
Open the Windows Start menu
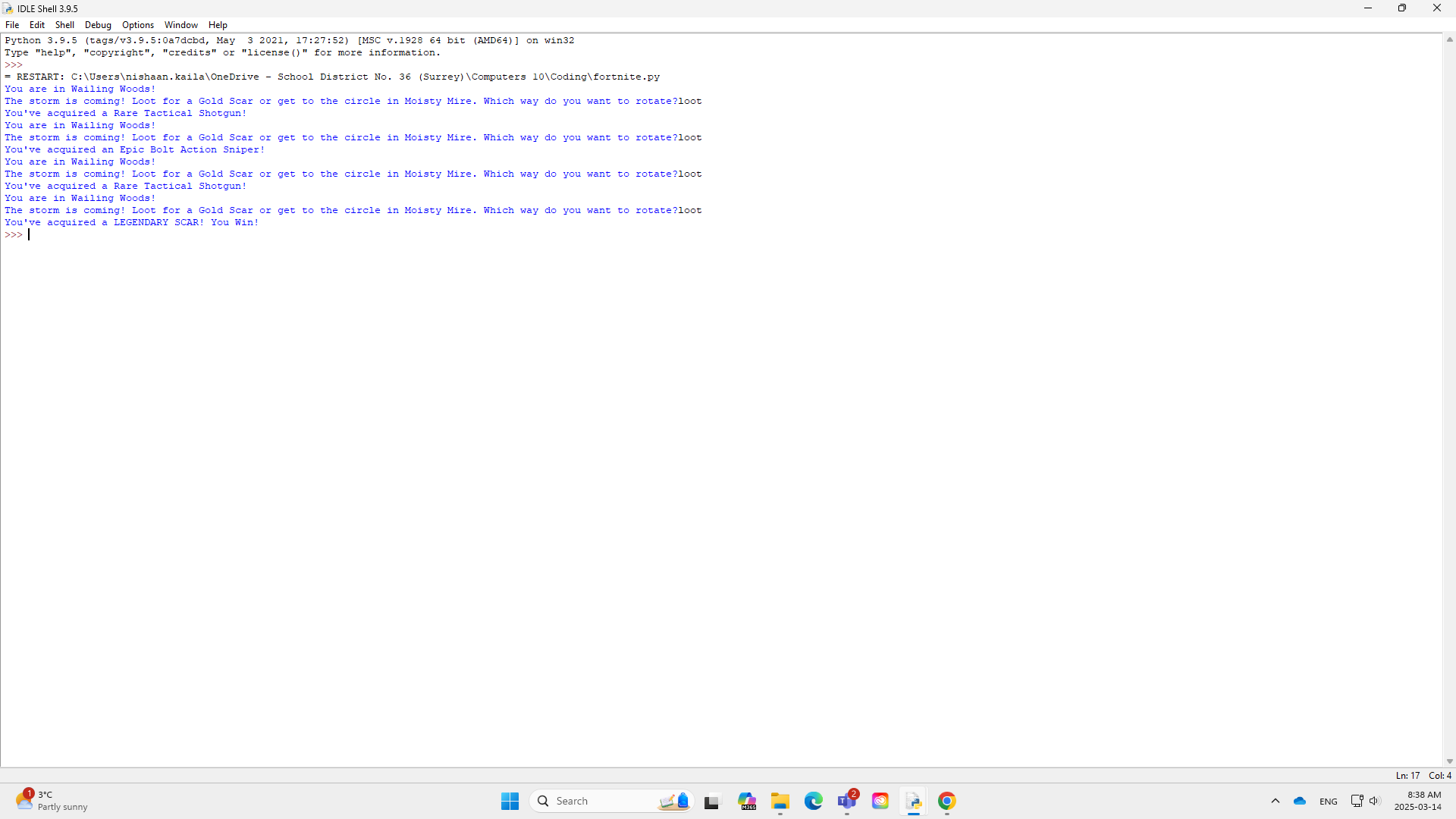(x=510, y=802)
